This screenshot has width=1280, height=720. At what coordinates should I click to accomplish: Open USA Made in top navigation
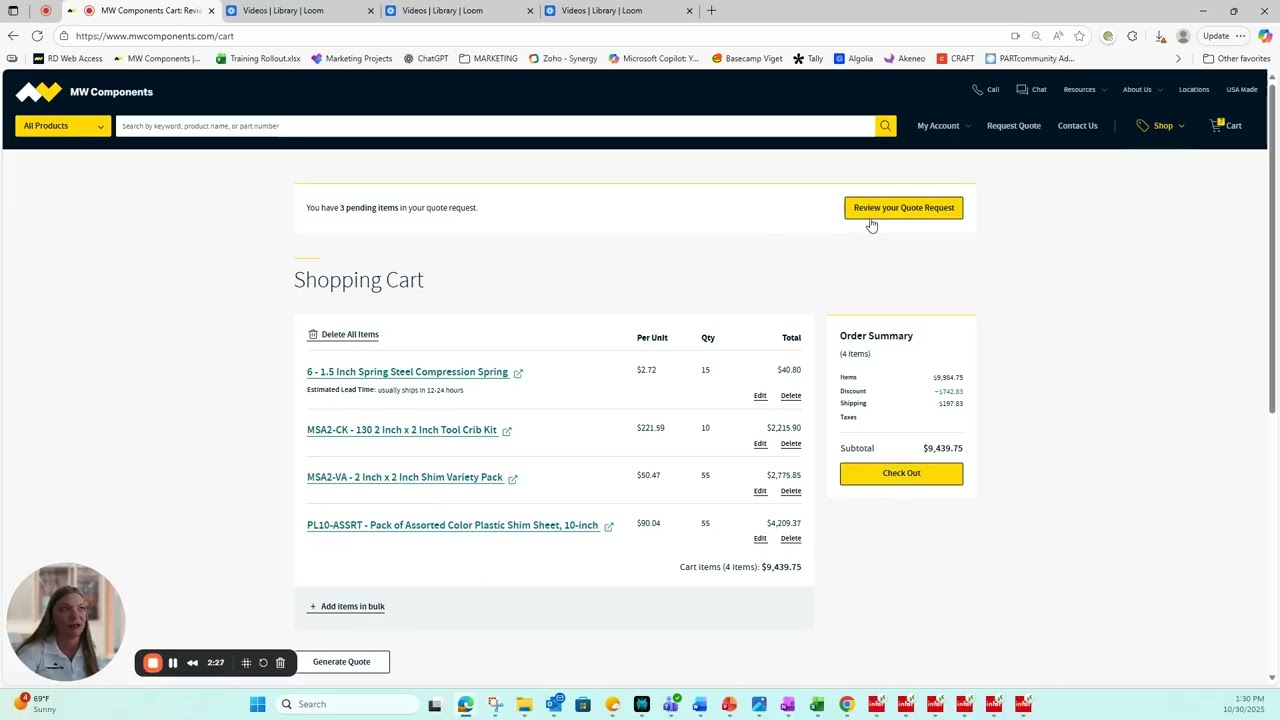[x=1242, y=90]
